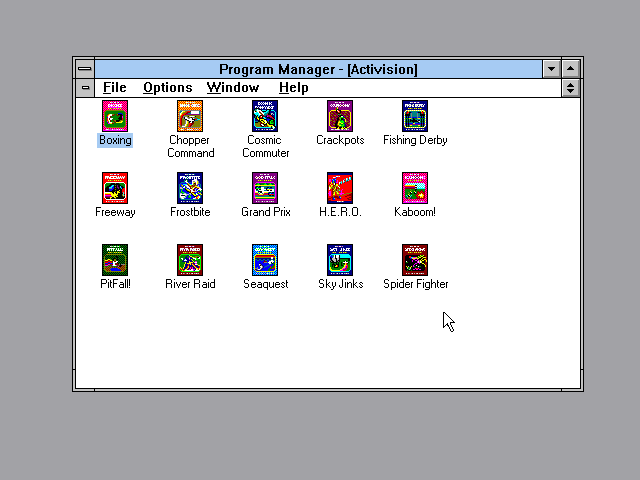Click the Cosmic Commuter game icon
640x480 pixels.
265,116
